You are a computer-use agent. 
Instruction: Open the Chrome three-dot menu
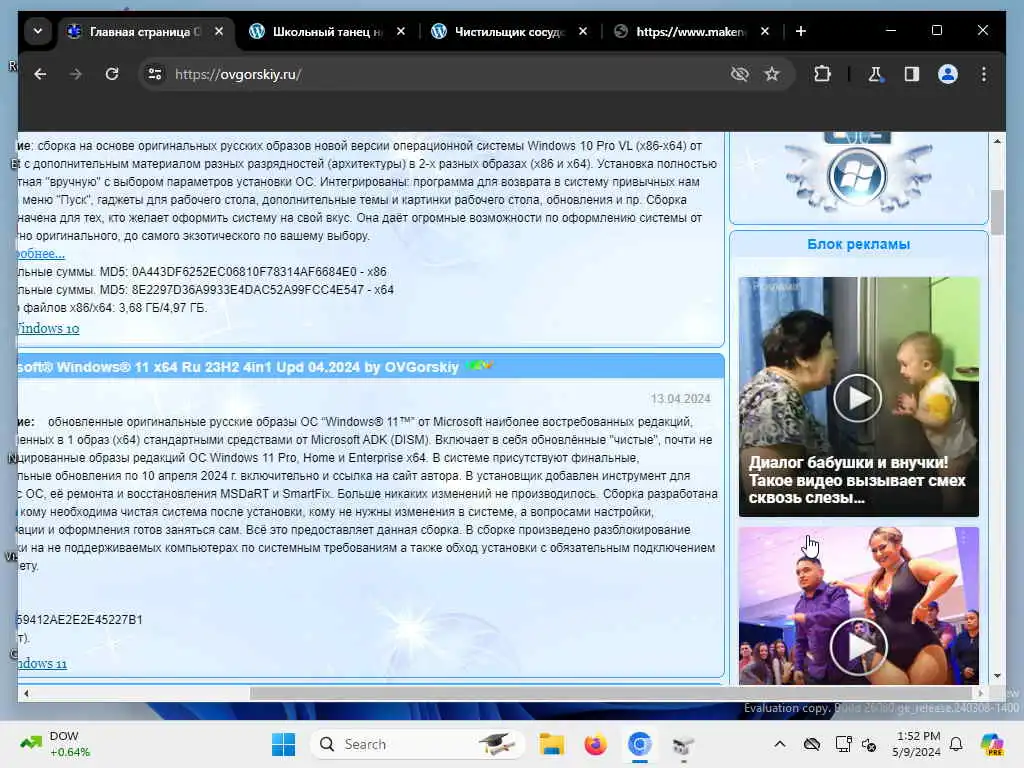(984, 74)
